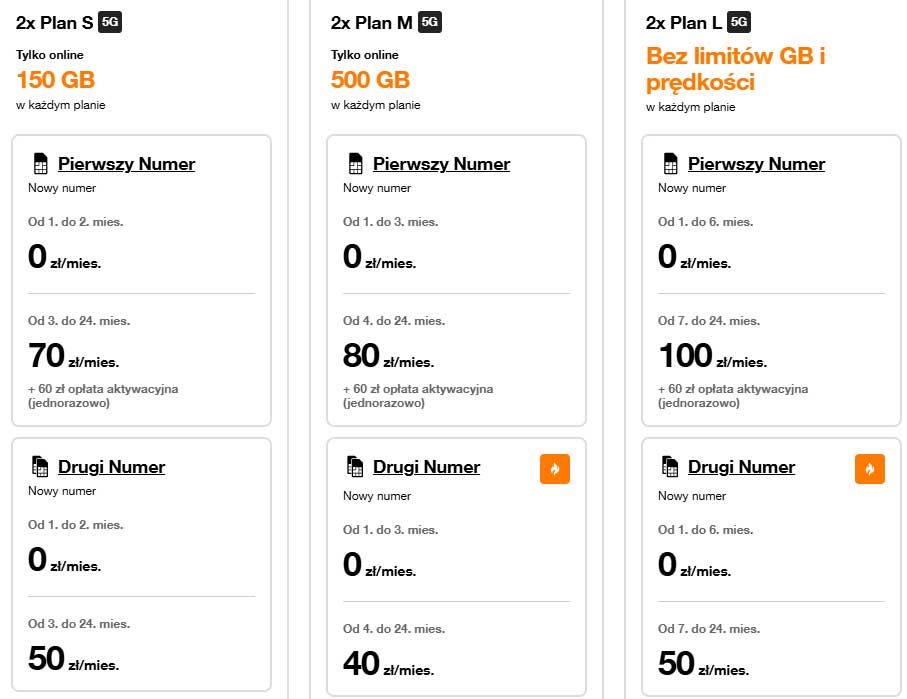Click the SIM card icon beside Drugi Numer in Plan L
The image size is (907, 699).
pos(670,465)
